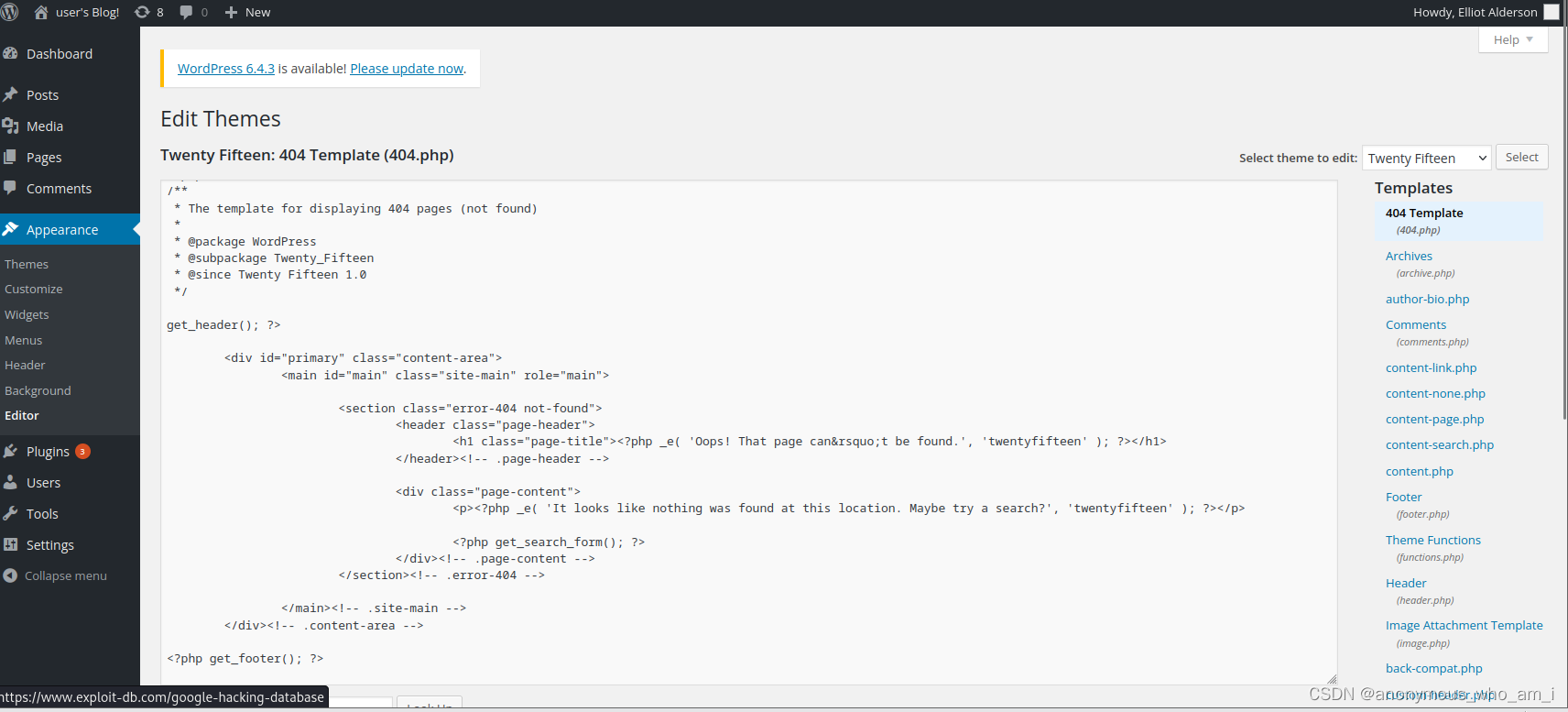The image size is (1568, 712).
Task: Click Please update now link
Action: click(x=407, y=69)
